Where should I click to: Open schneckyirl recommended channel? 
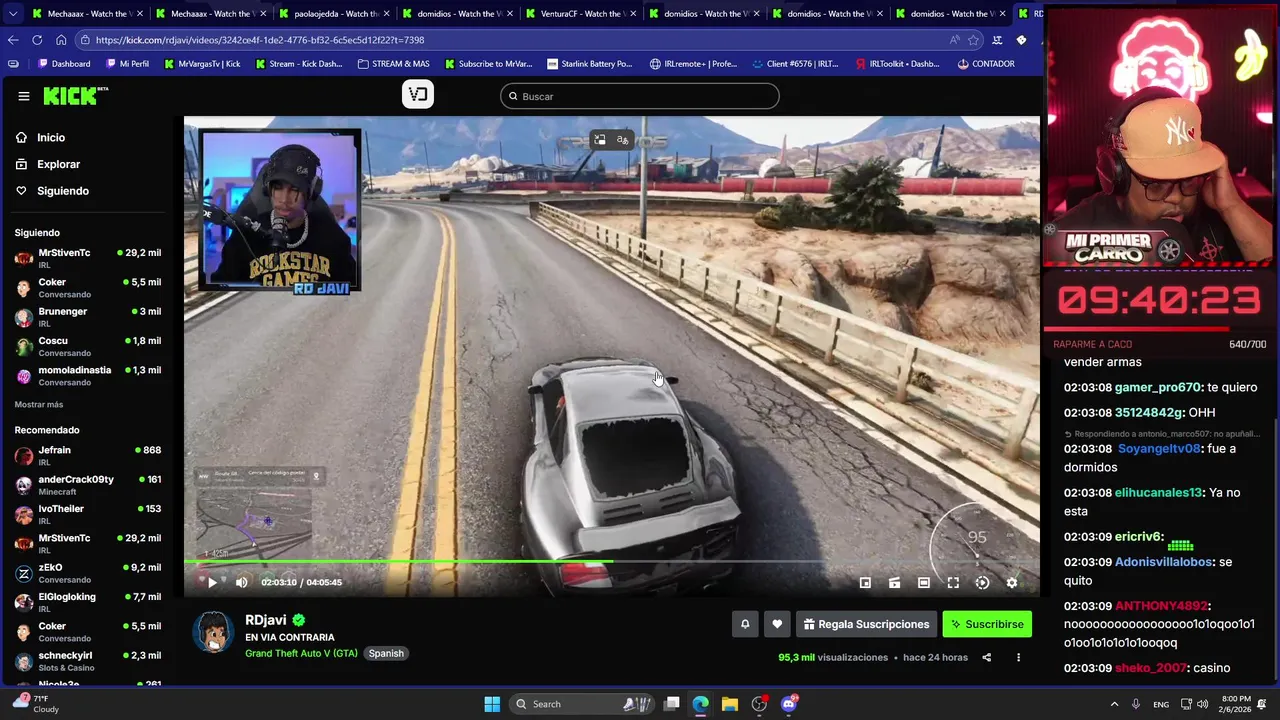click(88, 660)
